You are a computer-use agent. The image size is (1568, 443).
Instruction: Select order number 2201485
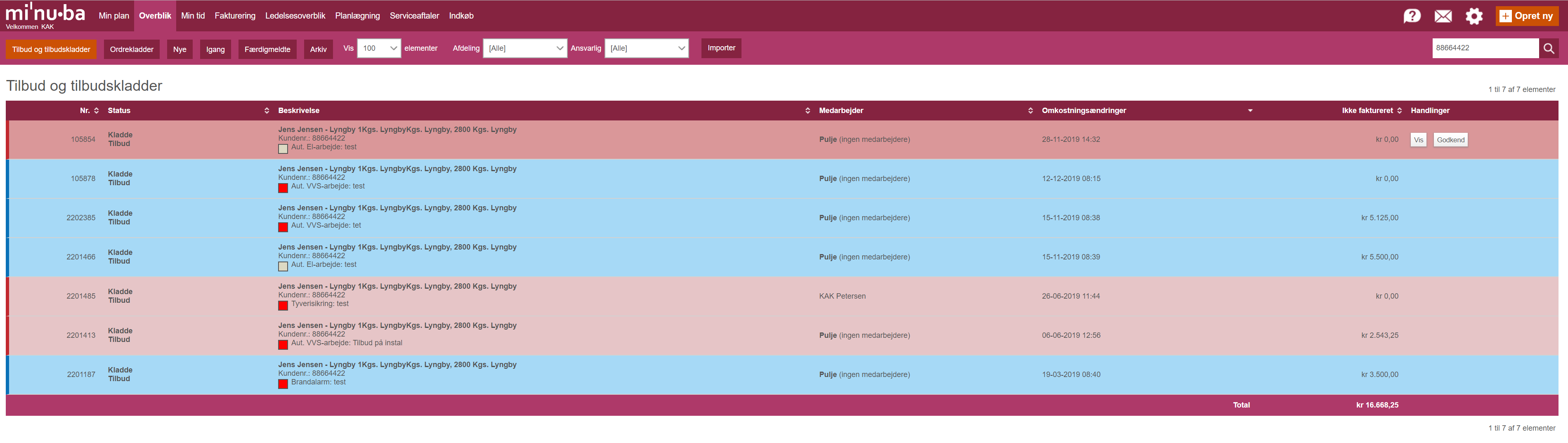pyautogui.click(x=81, y=296)
